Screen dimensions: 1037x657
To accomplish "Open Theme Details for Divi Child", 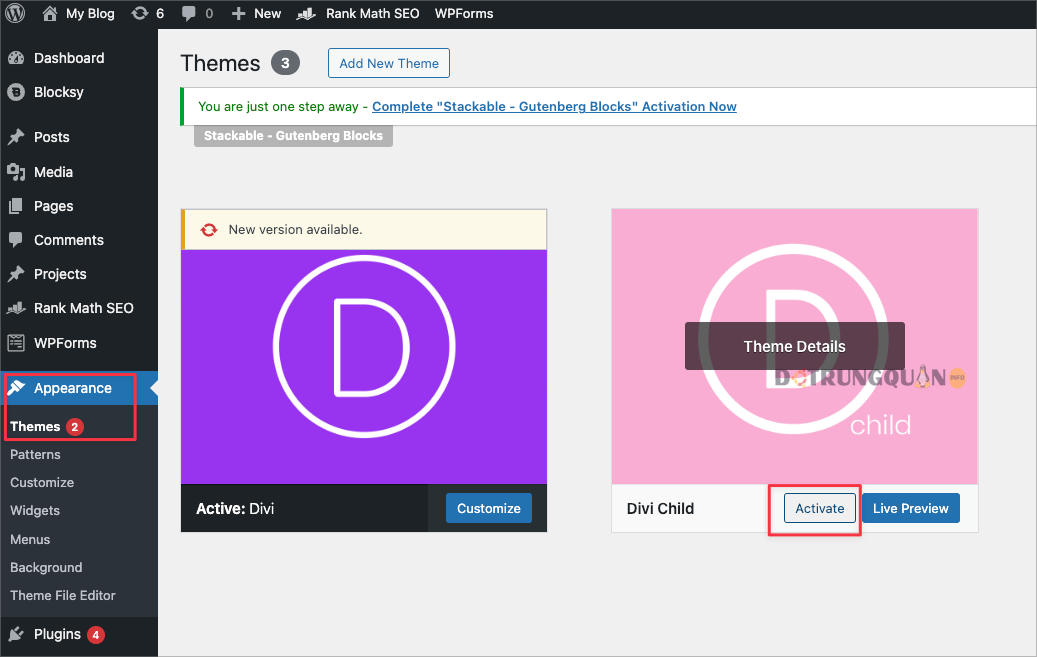I will coord(794,346).
